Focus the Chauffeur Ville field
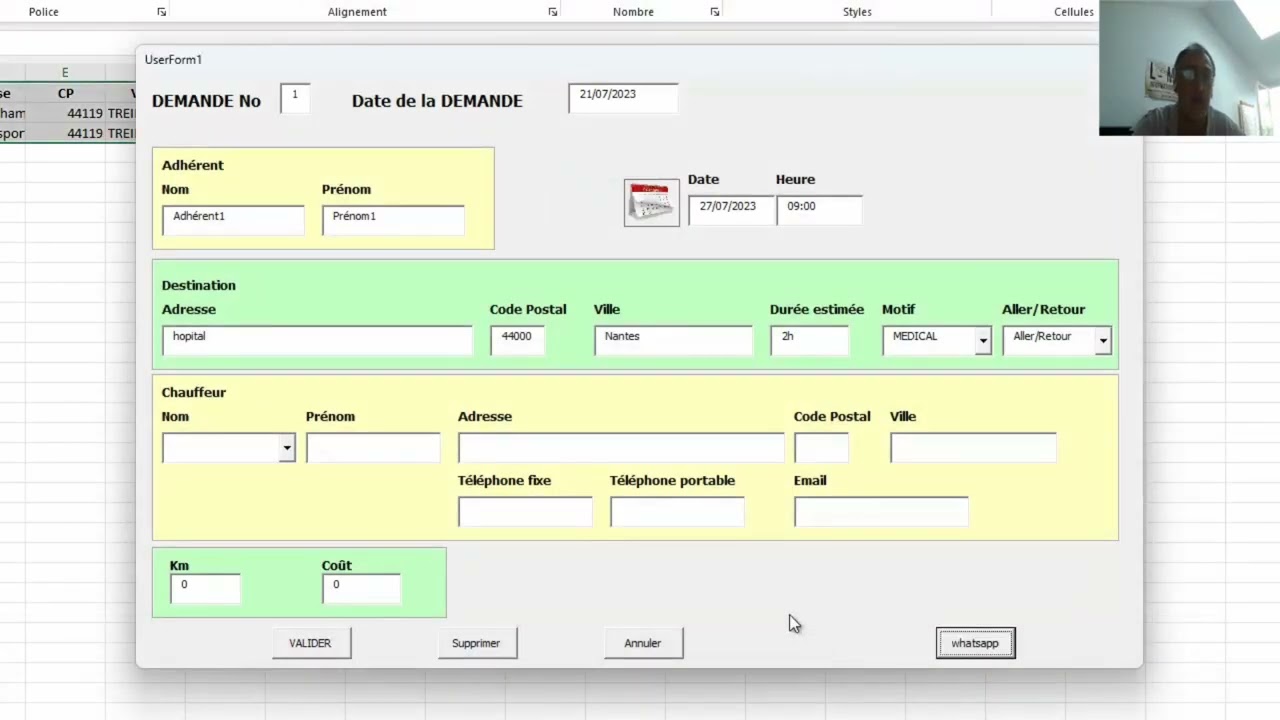The height and width of the screenshot is (720, 1280). tap(973, 448)
